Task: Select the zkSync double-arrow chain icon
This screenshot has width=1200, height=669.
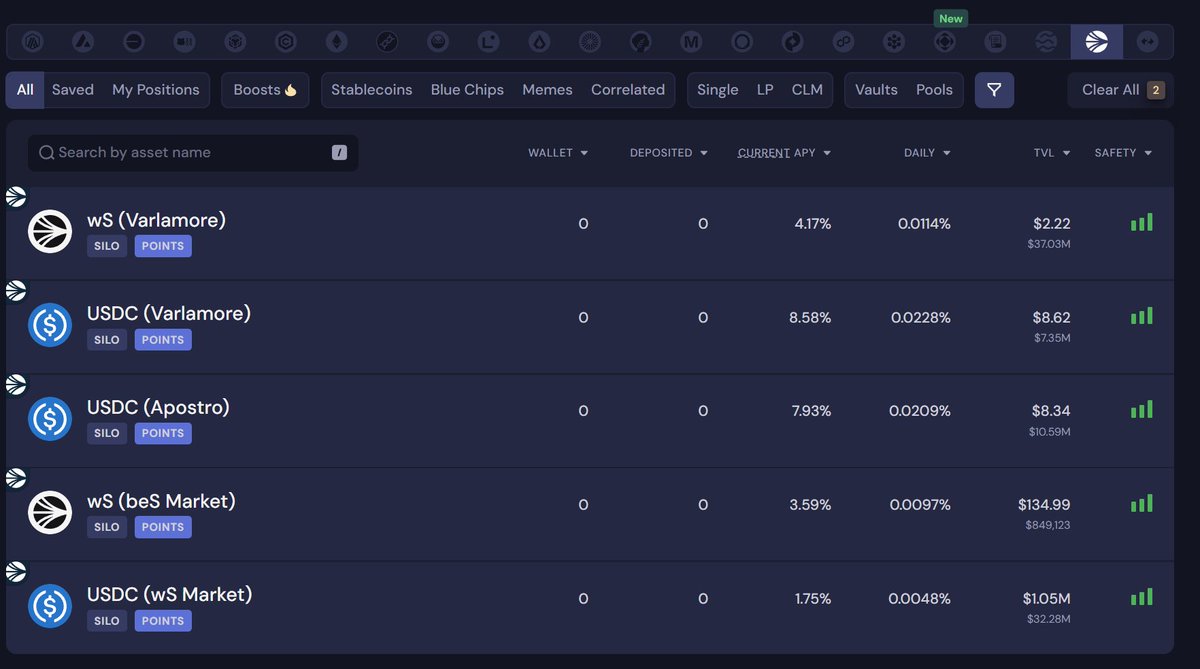Action: (x=1147, y=42)
